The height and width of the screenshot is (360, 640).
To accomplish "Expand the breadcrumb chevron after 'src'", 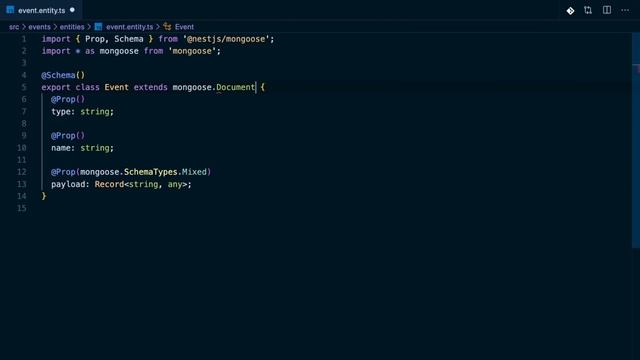I will point(24,27).
